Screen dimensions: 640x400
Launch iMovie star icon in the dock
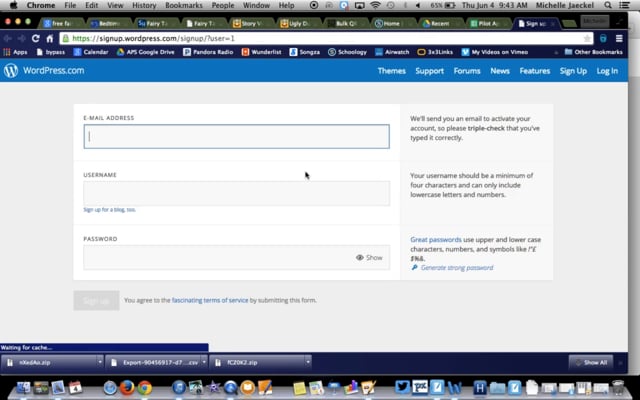point(213,387)
